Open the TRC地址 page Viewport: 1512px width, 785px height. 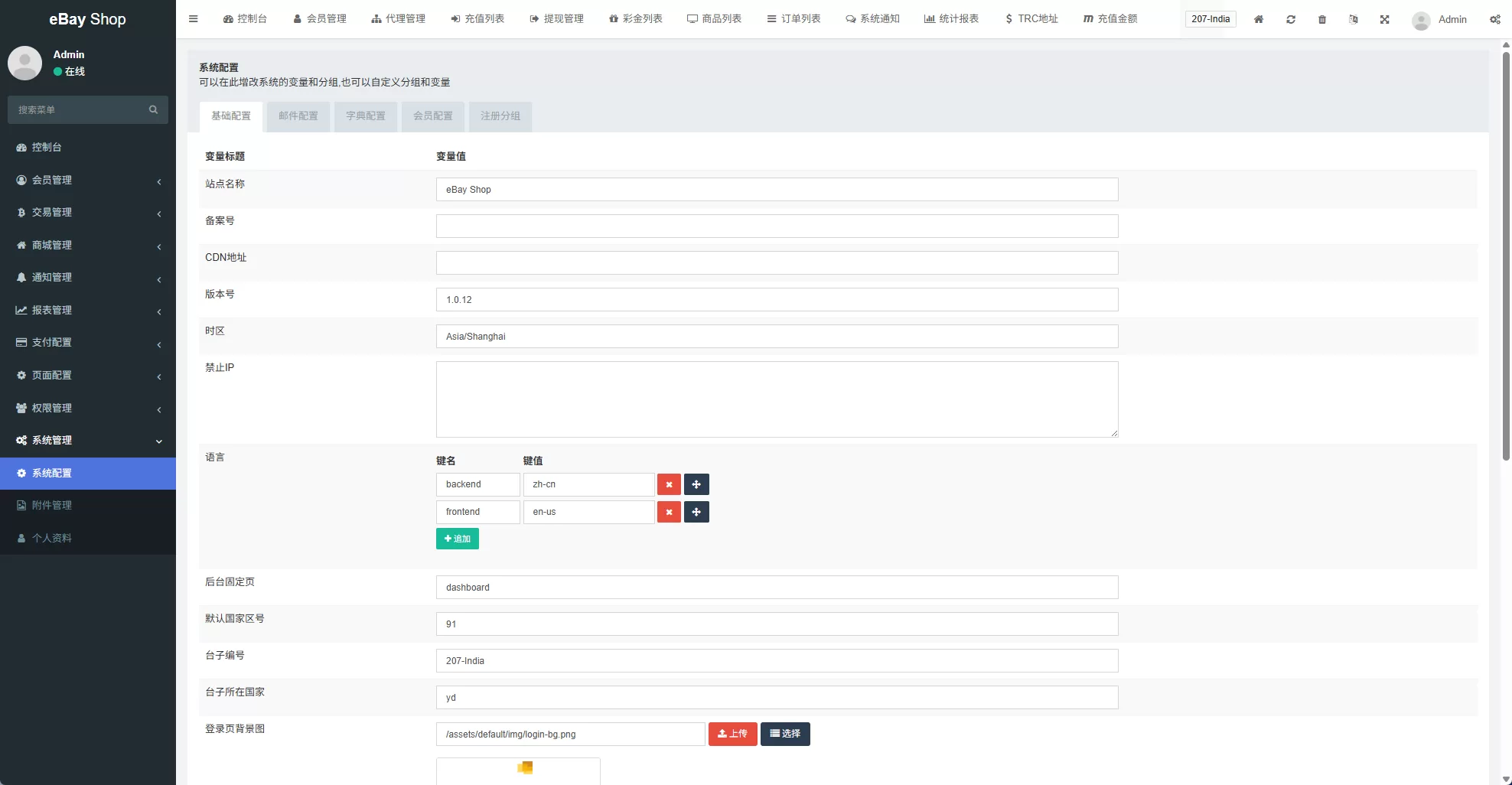(x=1031, y=18)
